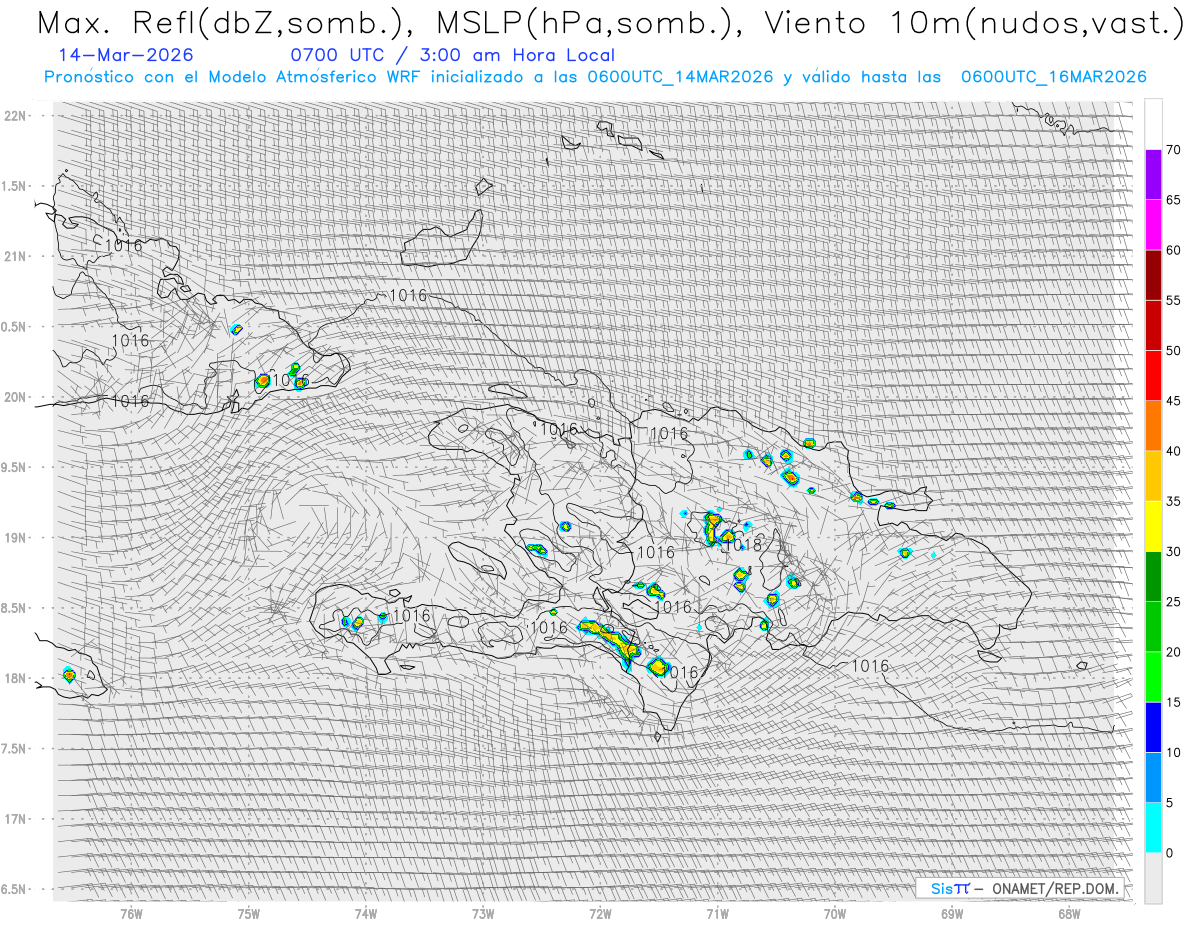Click the 68W longitude label
Image resolution: width=1200 pixels, height=927 pixels.
coord(1069,914)
